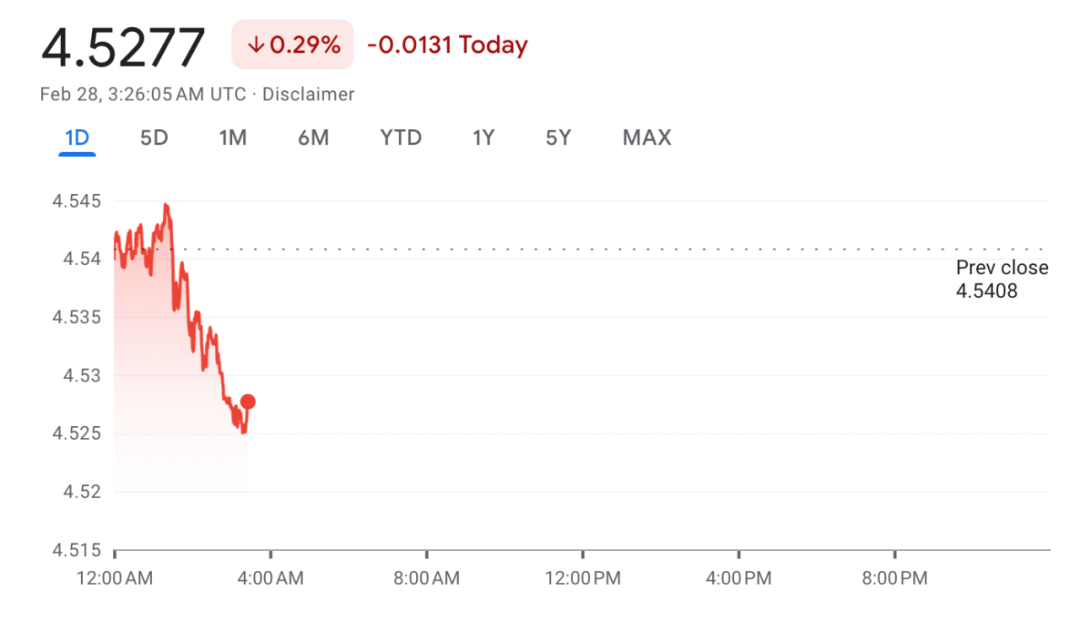1080x621 pixels.
Task: Switch to the 5Y range tab
Action: (x=558, y=138)
